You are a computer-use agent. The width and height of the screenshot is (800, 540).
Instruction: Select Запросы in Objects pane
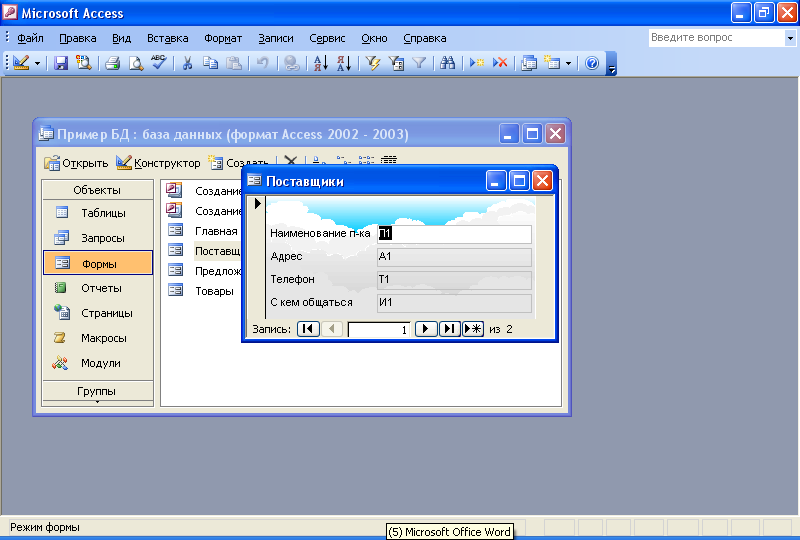97,238
